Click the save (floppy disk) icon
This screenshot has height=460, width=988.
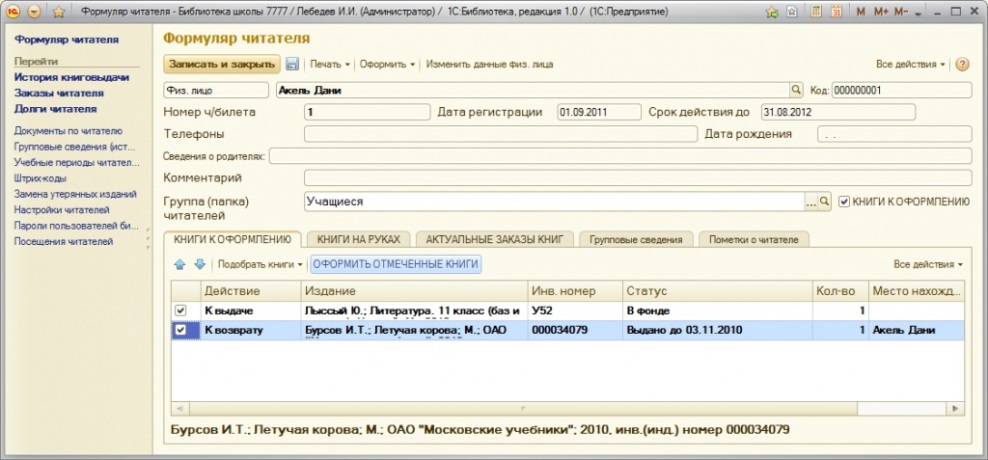click(x=293, y=64)
